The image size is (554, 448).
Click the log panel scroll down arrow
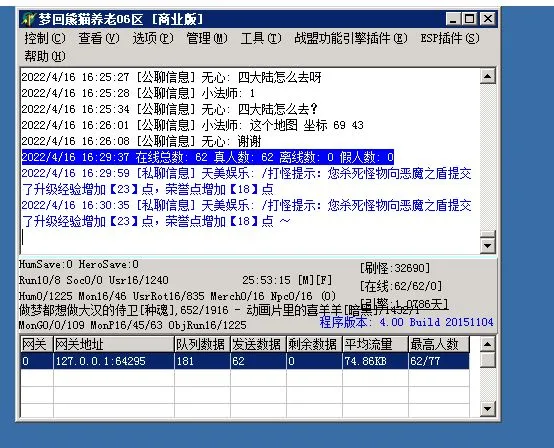tap(488, 246)
